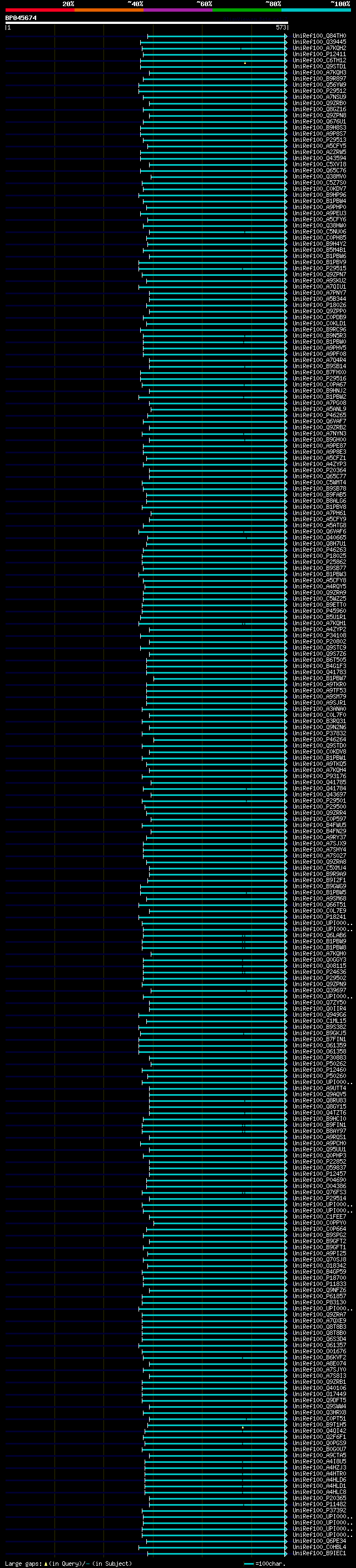Select the UniRef100_P20802 label

[x=319, y=641]
